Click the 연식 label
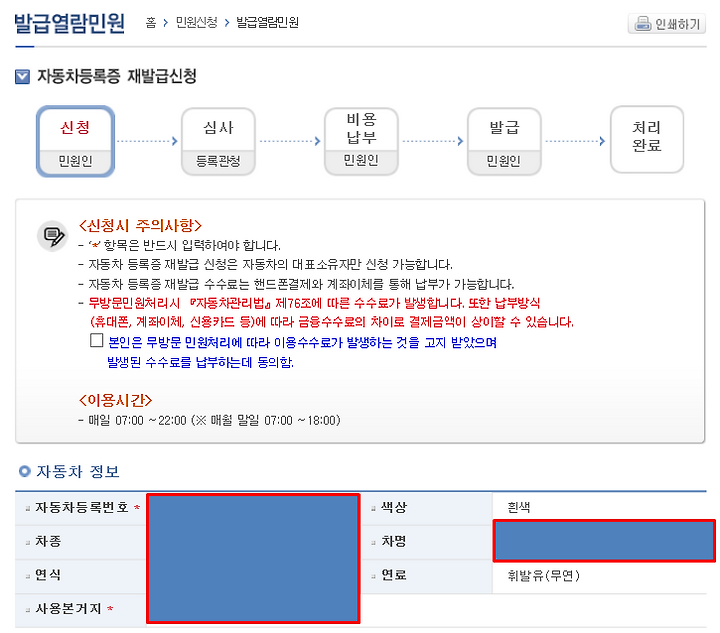Viewport: 720px width, 633px height. pos(48,575)
